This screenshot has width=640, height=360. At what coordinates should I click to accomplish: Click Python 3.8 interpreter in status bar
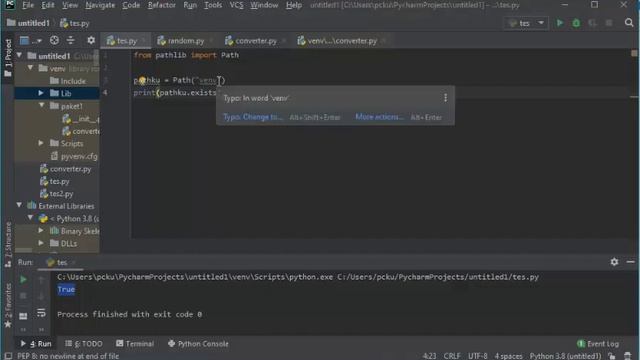pyautogui.click(x=565, y=356)
